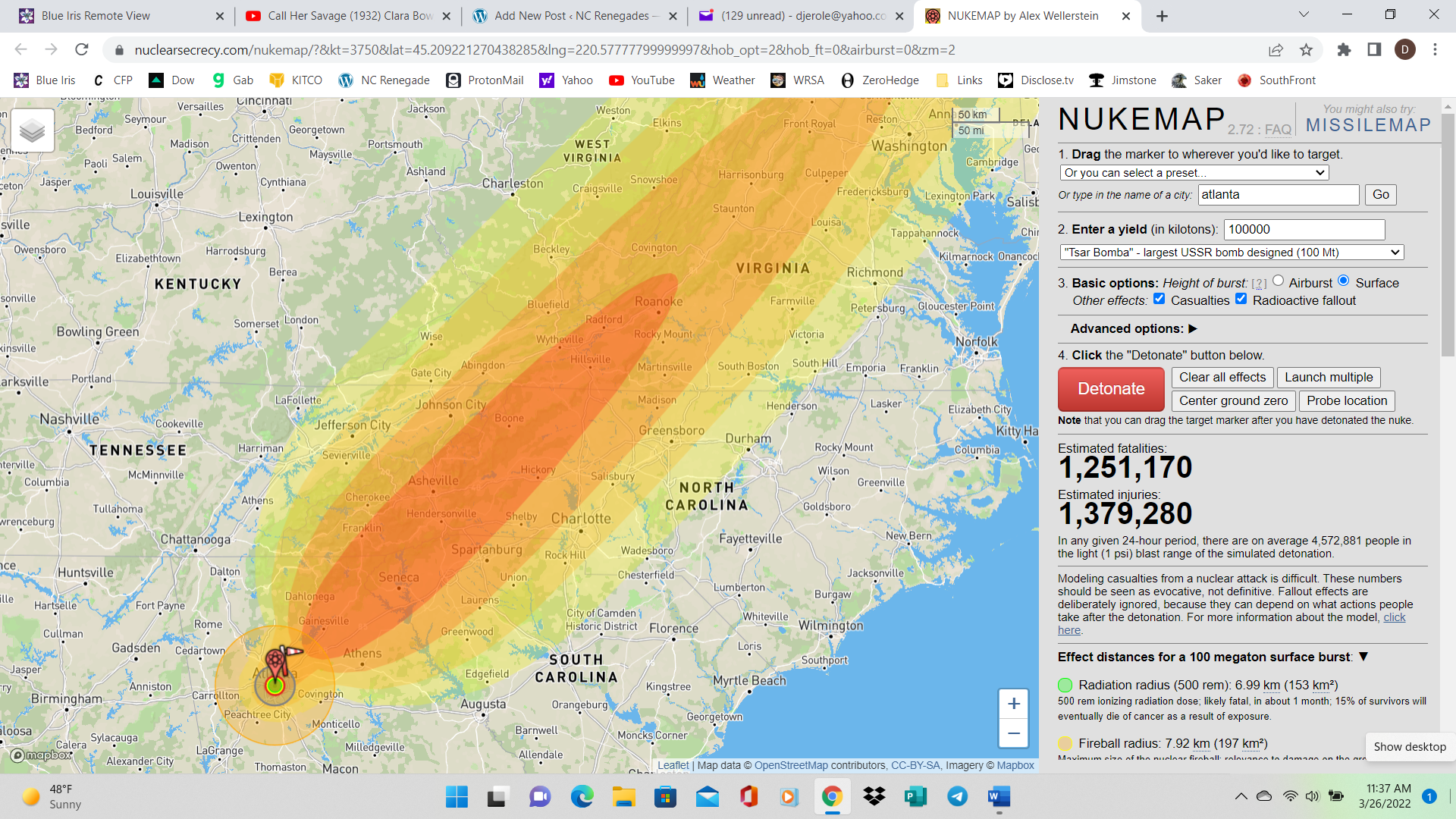Click Center ground zero button

[x=1233, y=400]
